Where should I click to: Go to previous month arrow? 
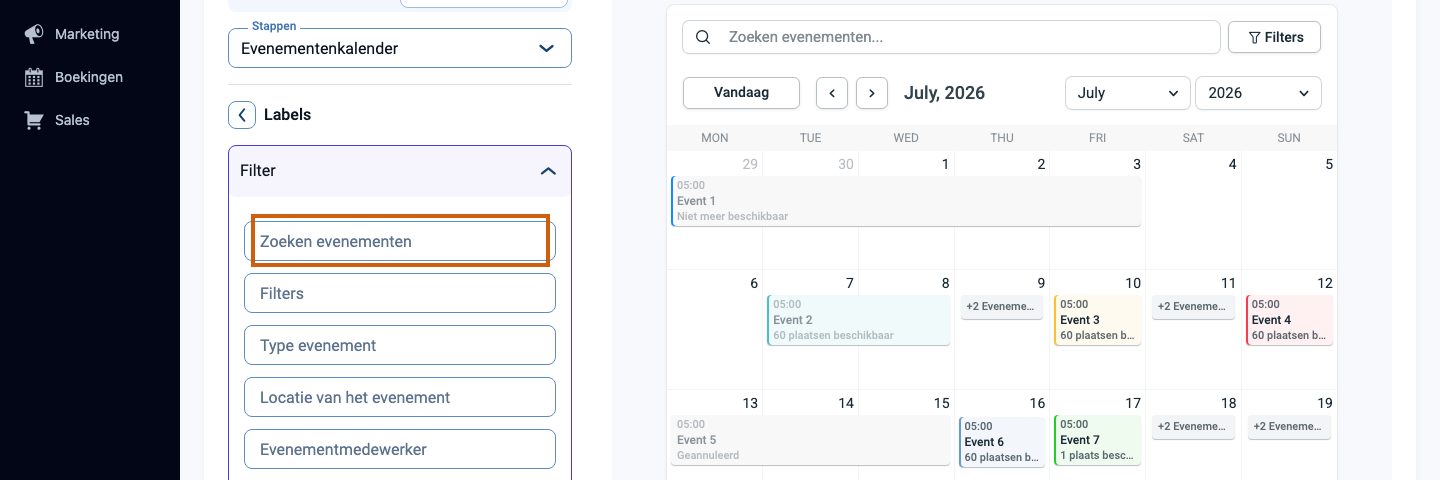832,93
